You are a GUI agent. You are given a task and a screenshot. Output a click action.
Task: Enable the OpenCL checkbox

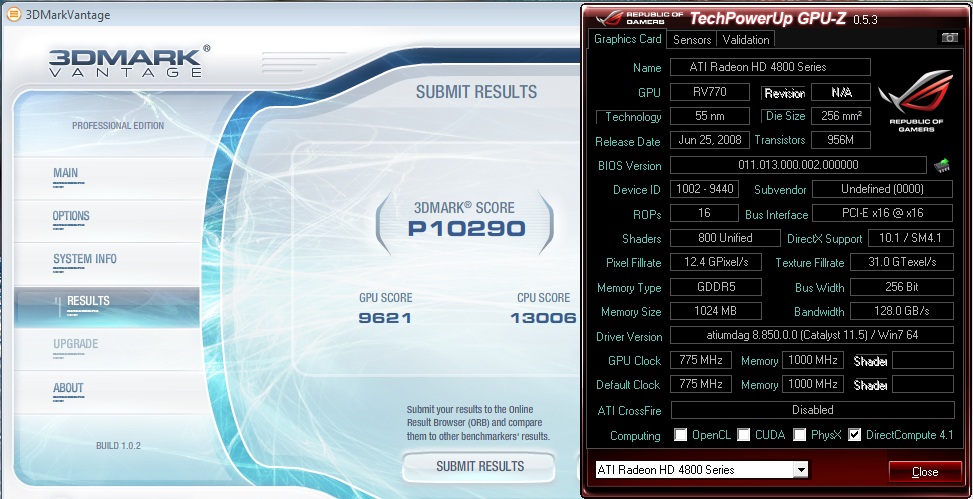pos(681,434)
